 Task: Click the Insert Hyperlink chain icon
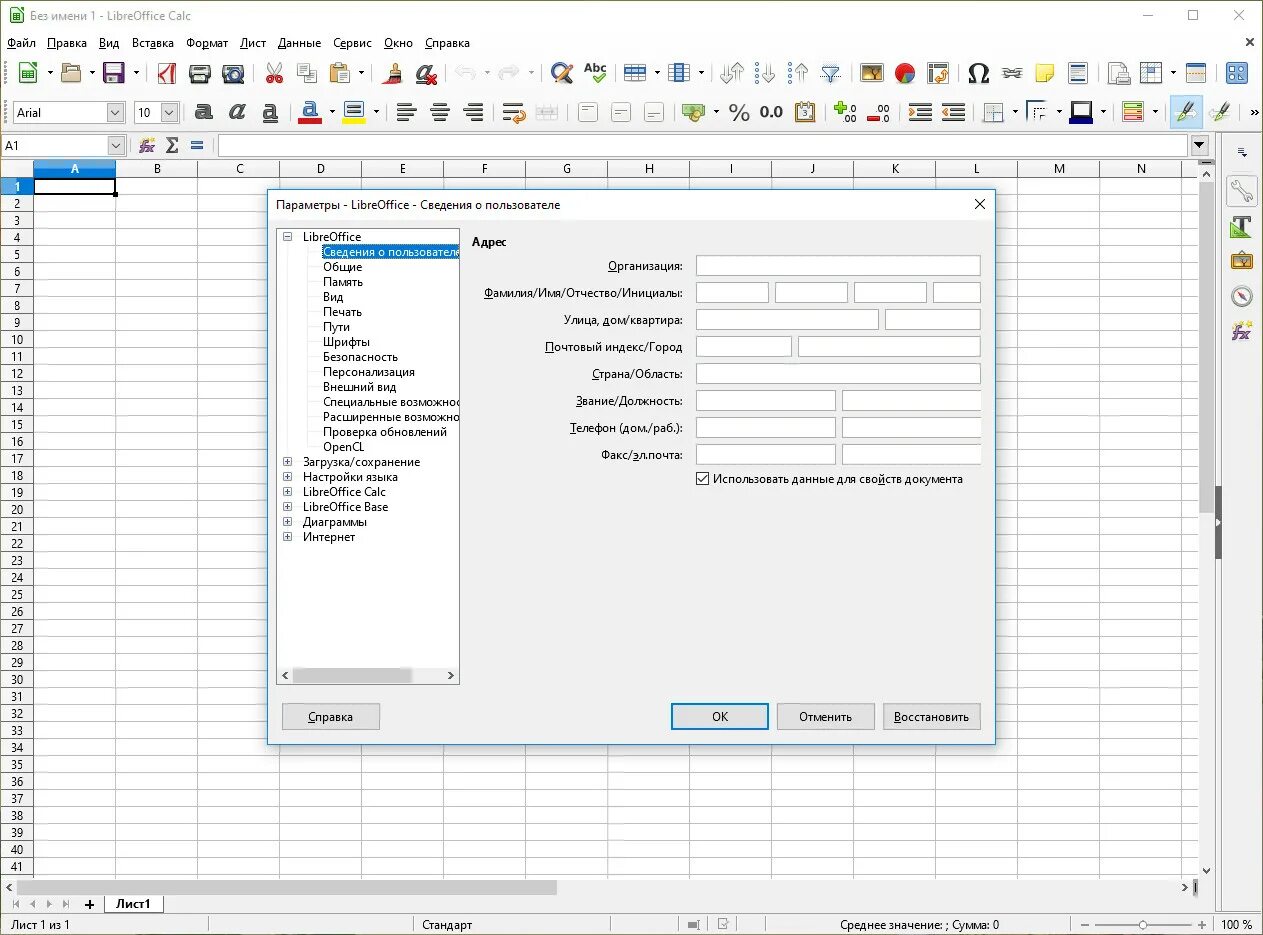[x=1012, y=73]
